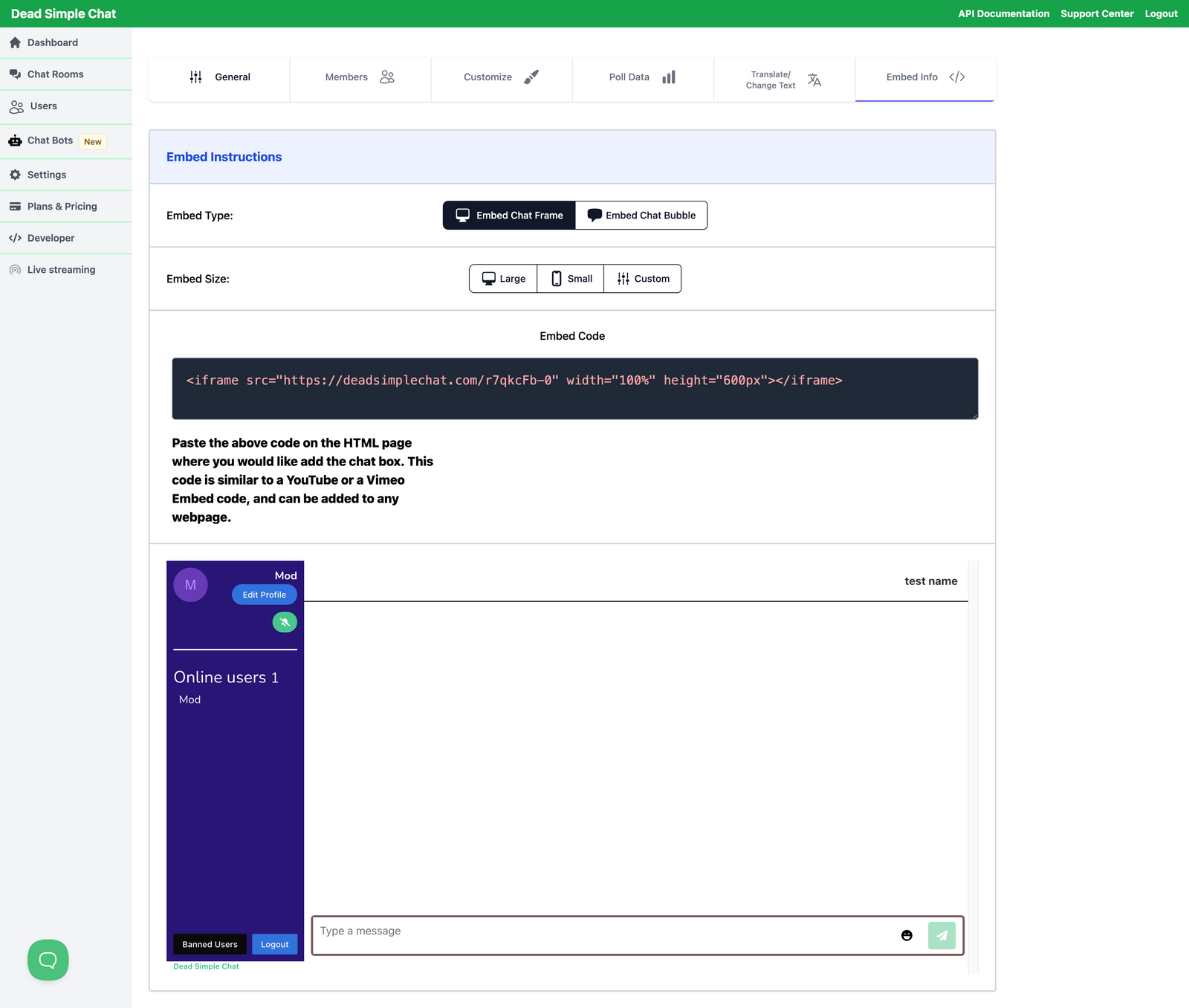Toggle the green notification mute icon in preview

[284, 622]
